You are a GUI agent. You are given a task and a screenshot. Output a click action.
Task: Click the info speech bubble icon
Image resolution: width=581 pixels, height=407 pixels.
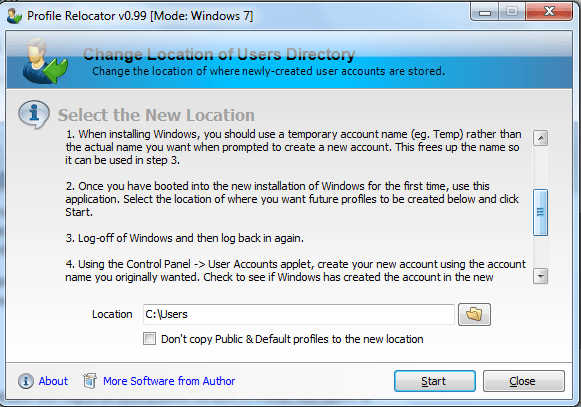coord(34,114)
